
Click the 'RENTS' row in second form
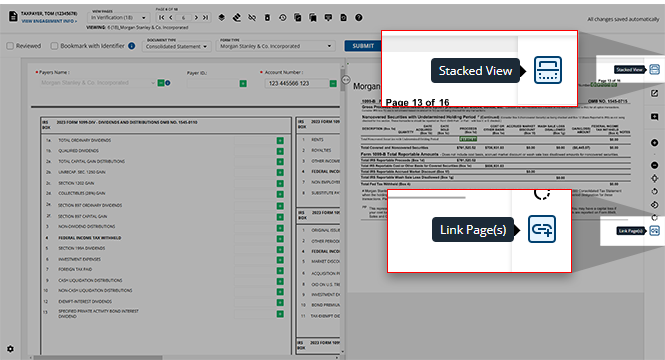(x=317, y=140)
